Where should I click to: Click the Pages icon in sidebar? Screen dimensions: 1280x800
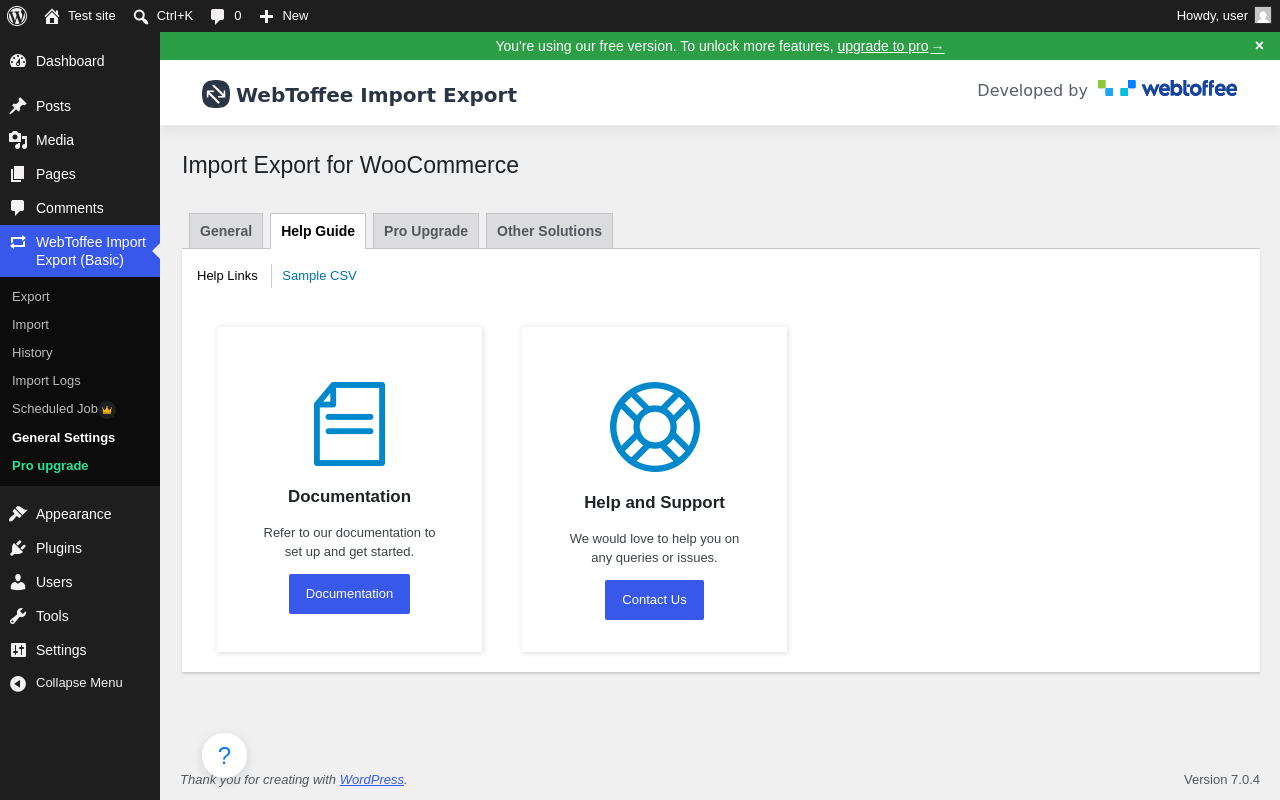(18, 174)
